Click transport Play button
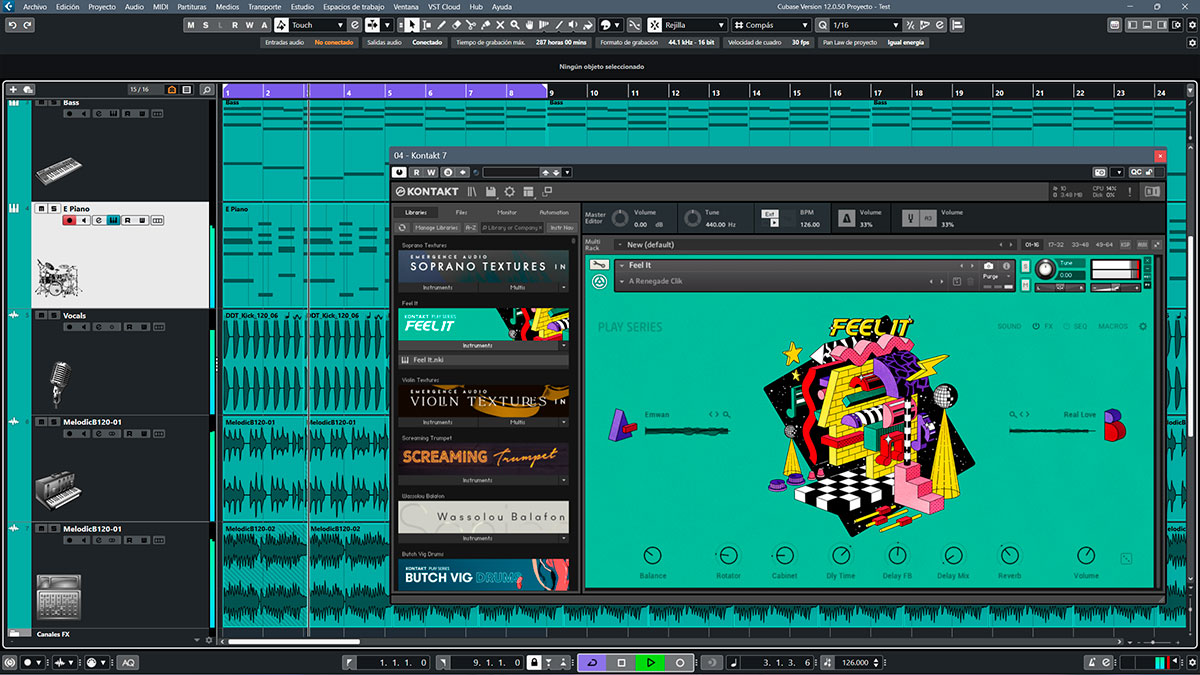This screenshot has height=675, width=1200. coord(650,662)
